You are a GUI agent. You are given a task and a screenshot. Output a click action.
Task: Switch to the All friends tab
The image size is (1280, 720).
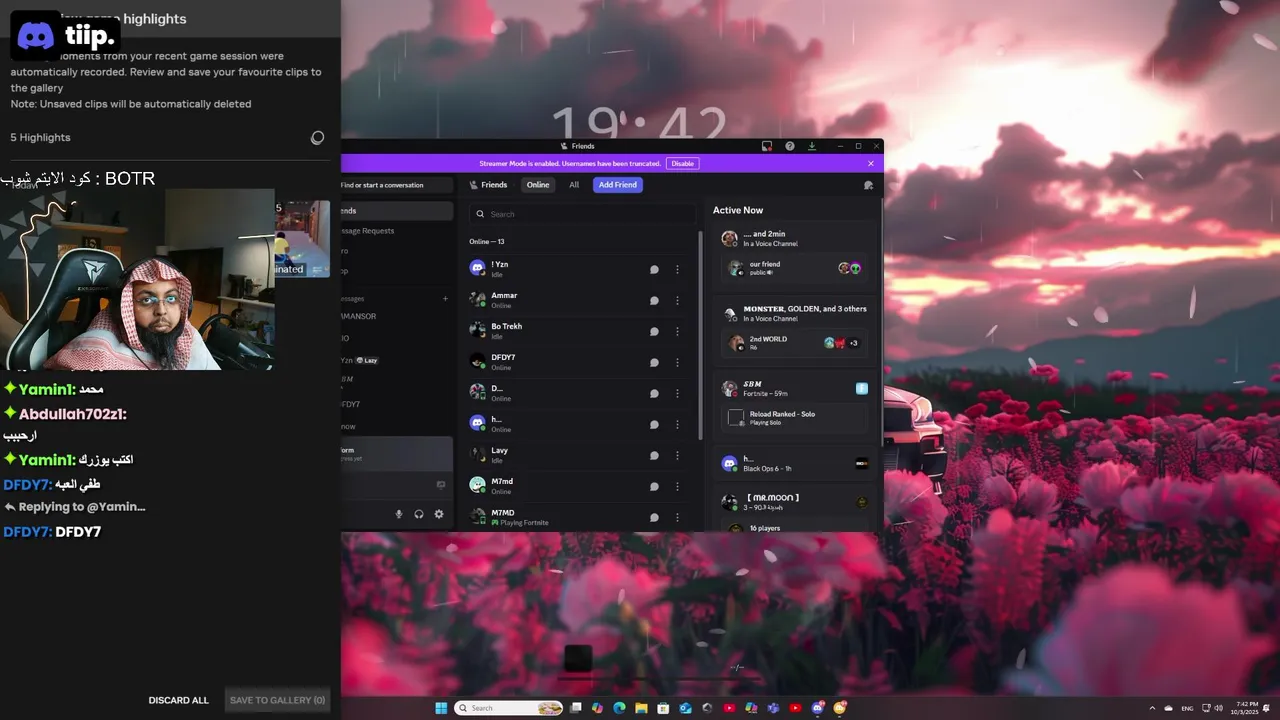click(574, 185)
